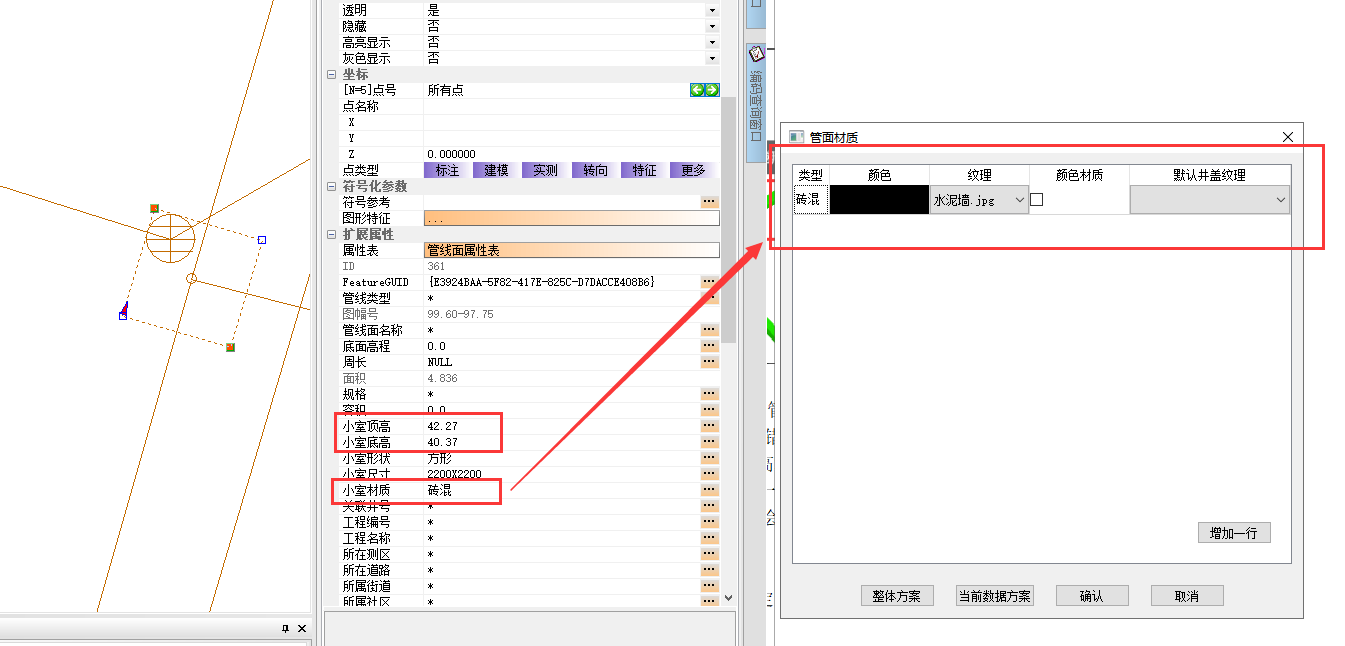Click the 增加一行 button
This screenshot has height=646, width=1345.
pyautogui.click(x=1234, y=533)
